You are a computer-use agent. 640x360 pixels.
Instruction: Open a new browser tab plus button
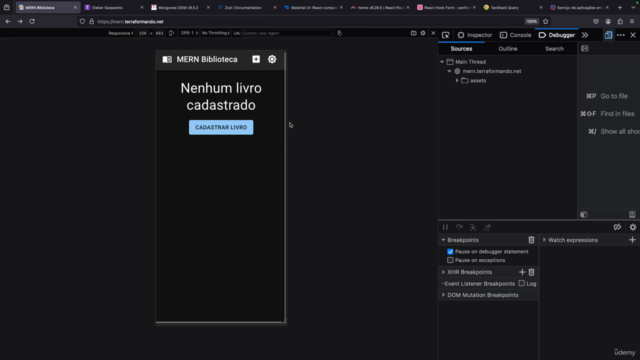click(620, 7)
